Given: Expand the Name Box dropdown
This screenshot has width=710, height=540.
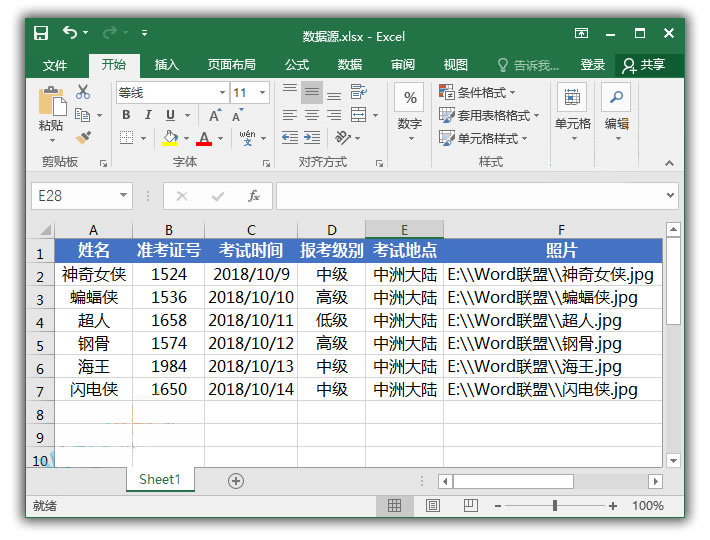Looking at the screenshot, I should 123,196.
